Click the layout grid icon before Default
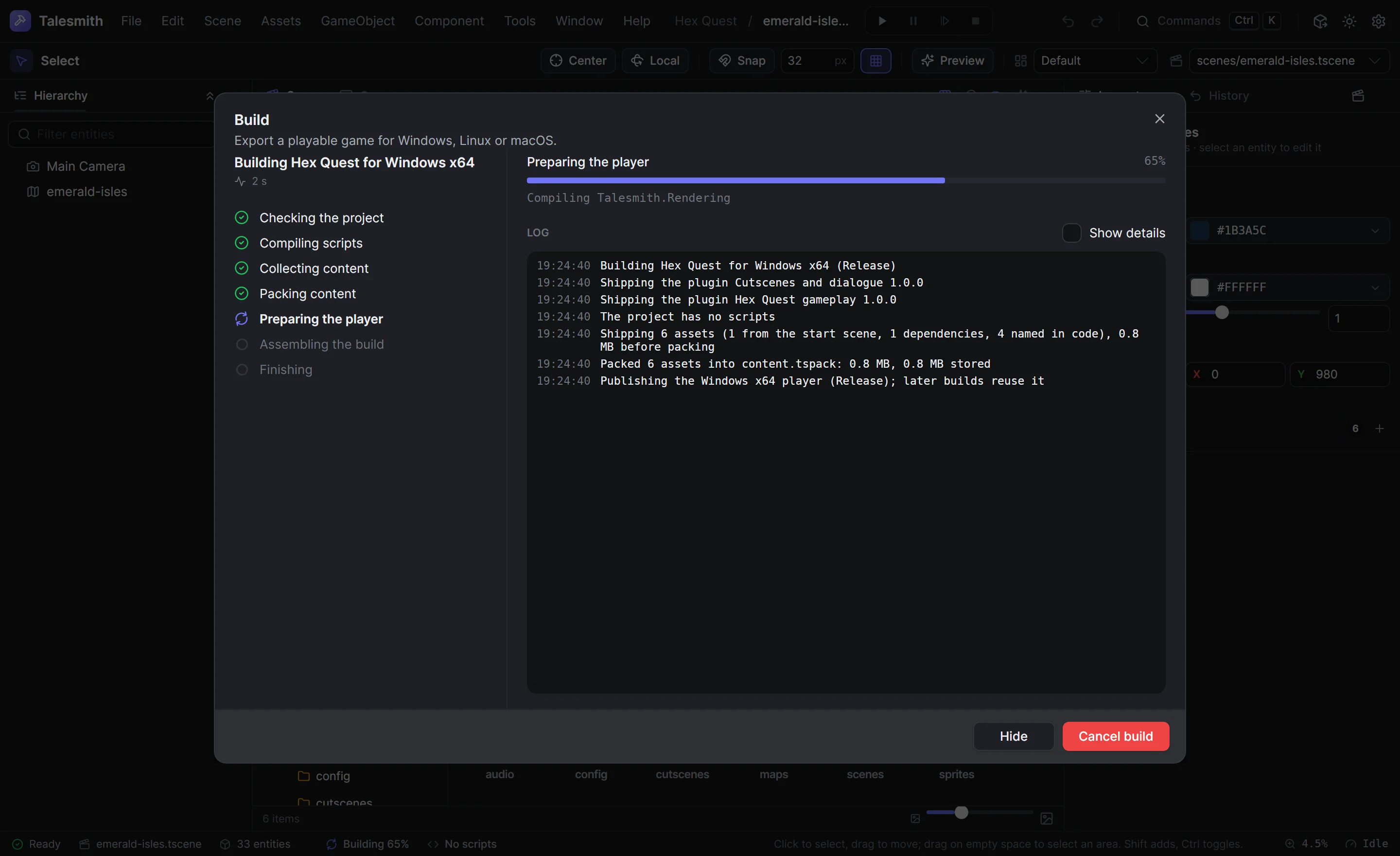Screen dimensions: 1400x856 click(1020, 61)
